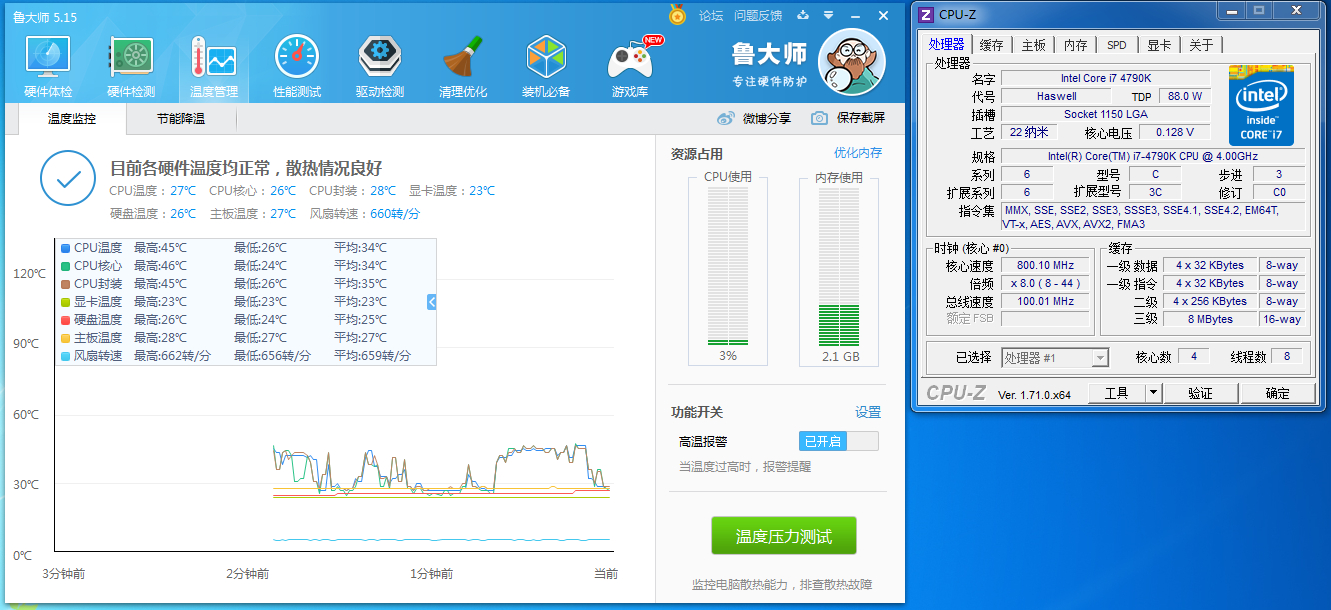This screenshot has width=1331, height=610.
Task: Minimize the CPU-Z window
Action: click(1231, 10)
